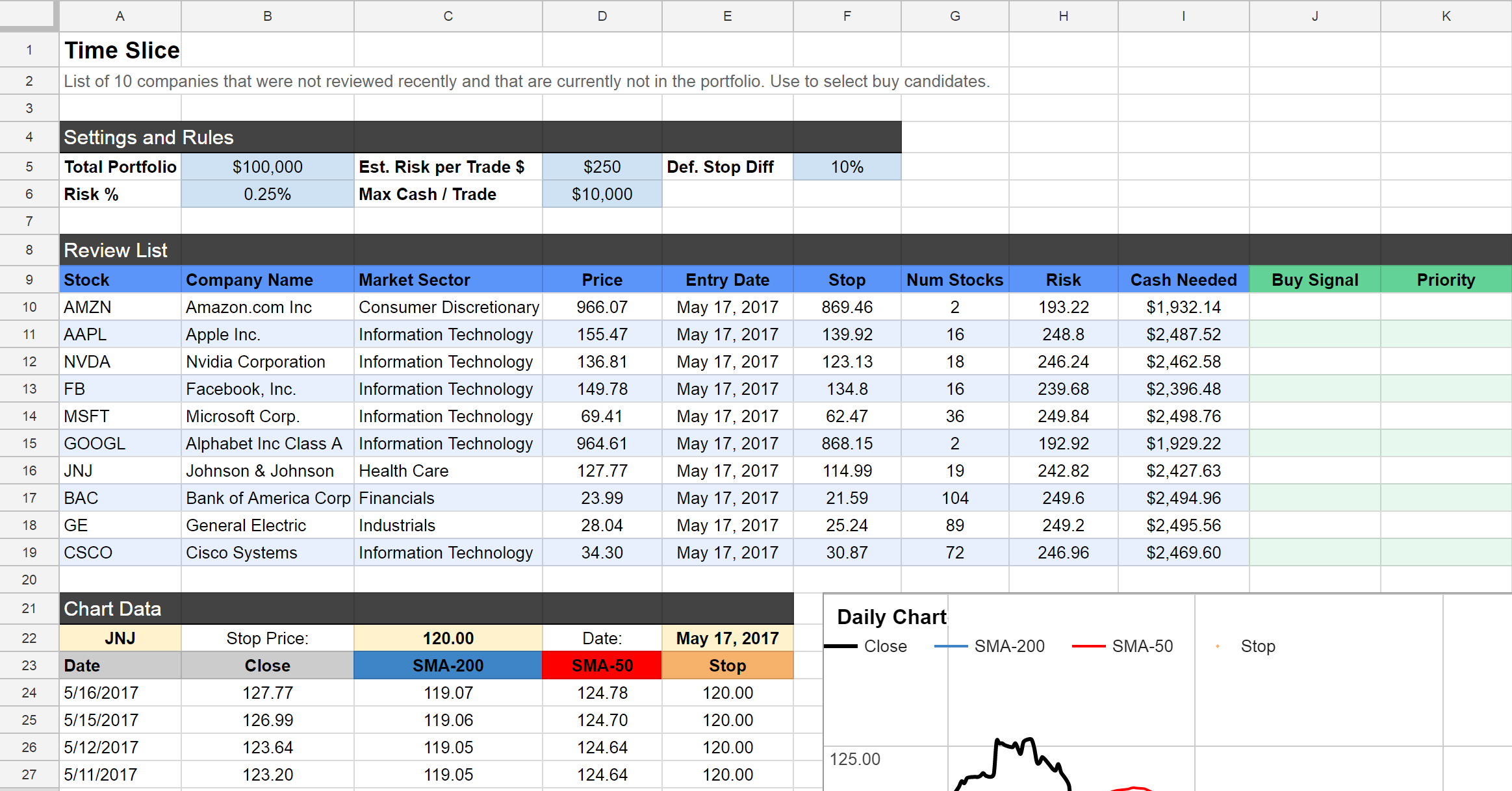Select the 5/16/2017 date cell

click(120, 693)
